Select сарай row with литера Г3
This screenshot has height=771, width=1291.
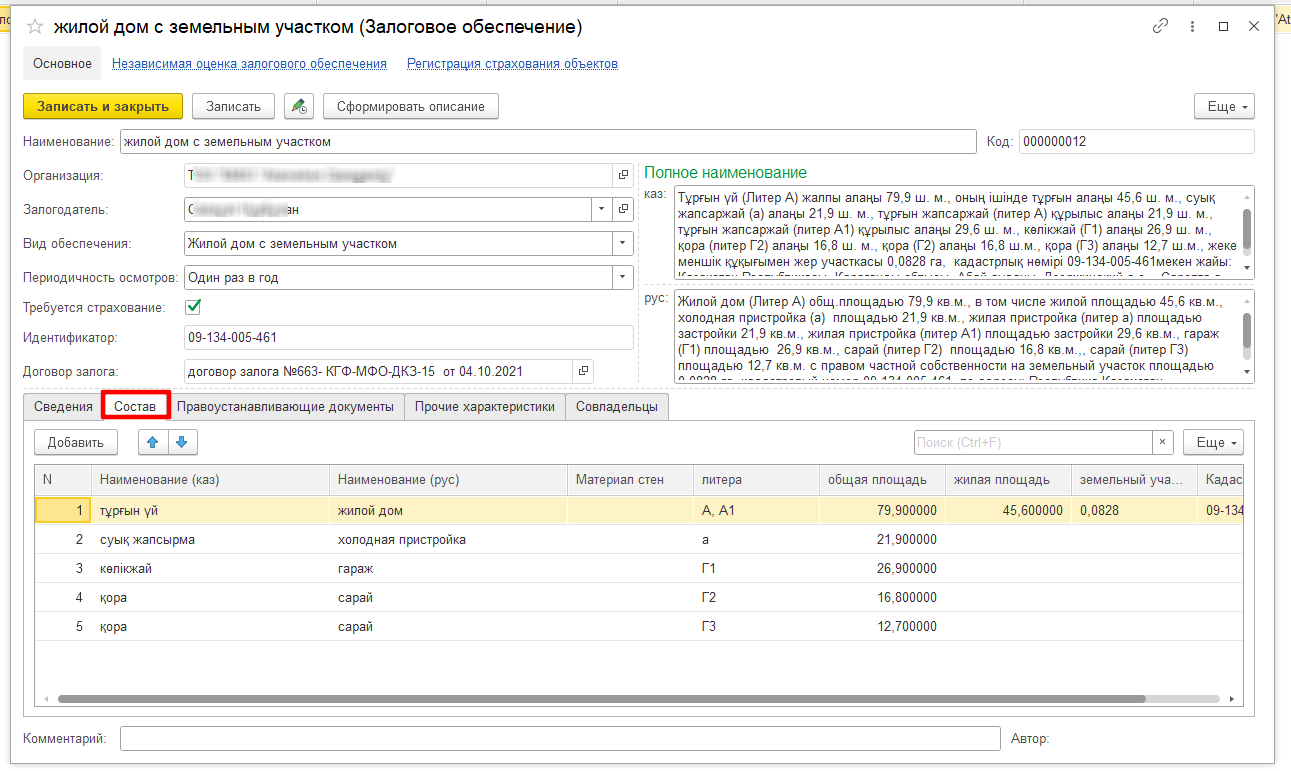pos(639,626)
